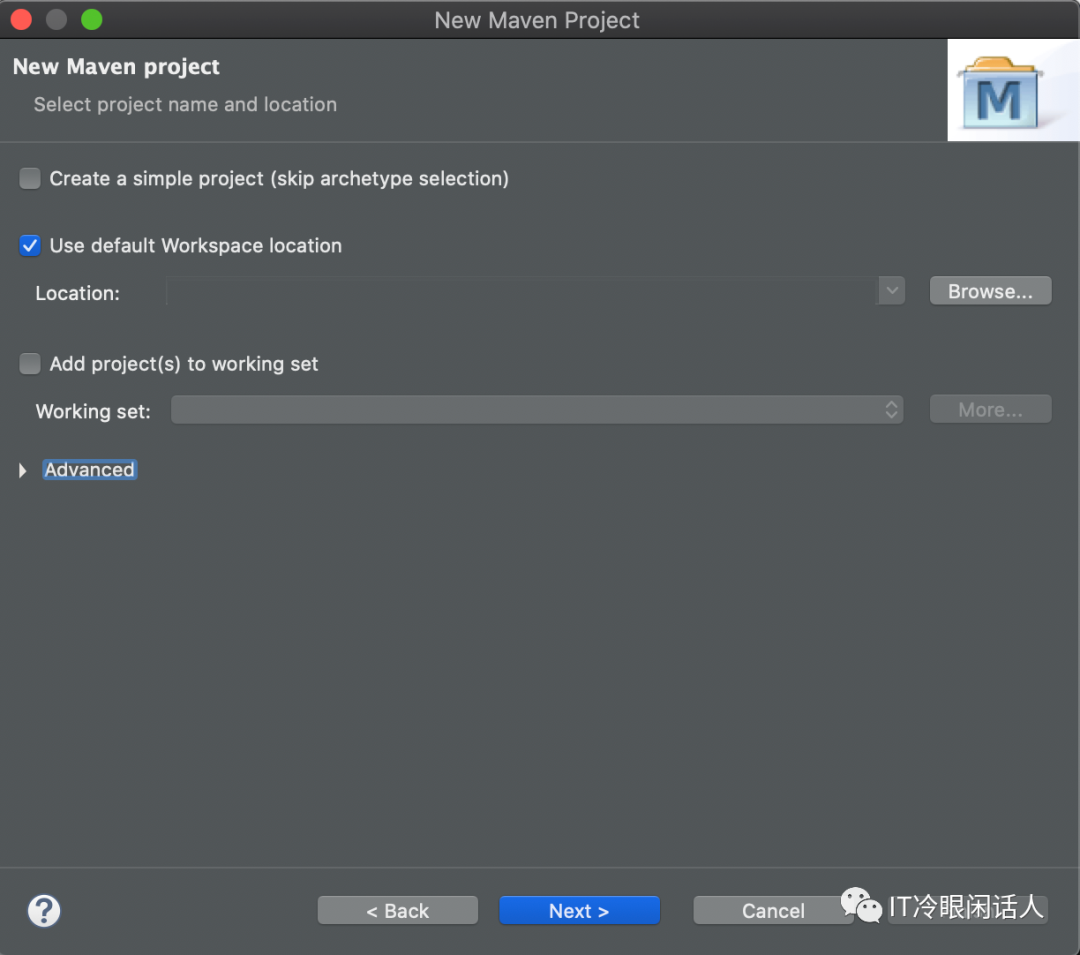Cancel the New Maven Project wizard

(x=773, y=910)
